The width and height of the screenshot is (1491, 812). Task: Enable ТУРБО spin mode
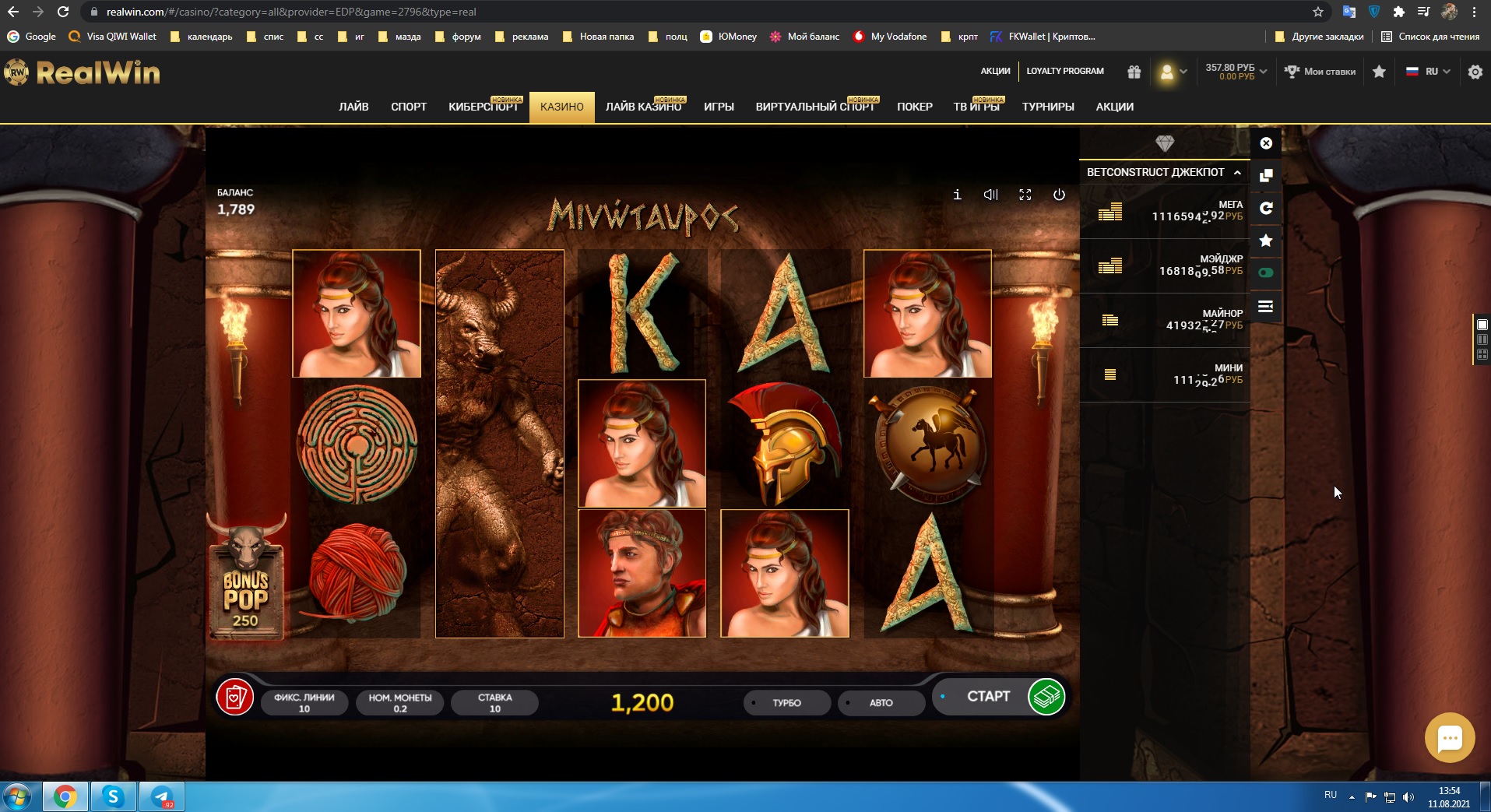point(786,702)
